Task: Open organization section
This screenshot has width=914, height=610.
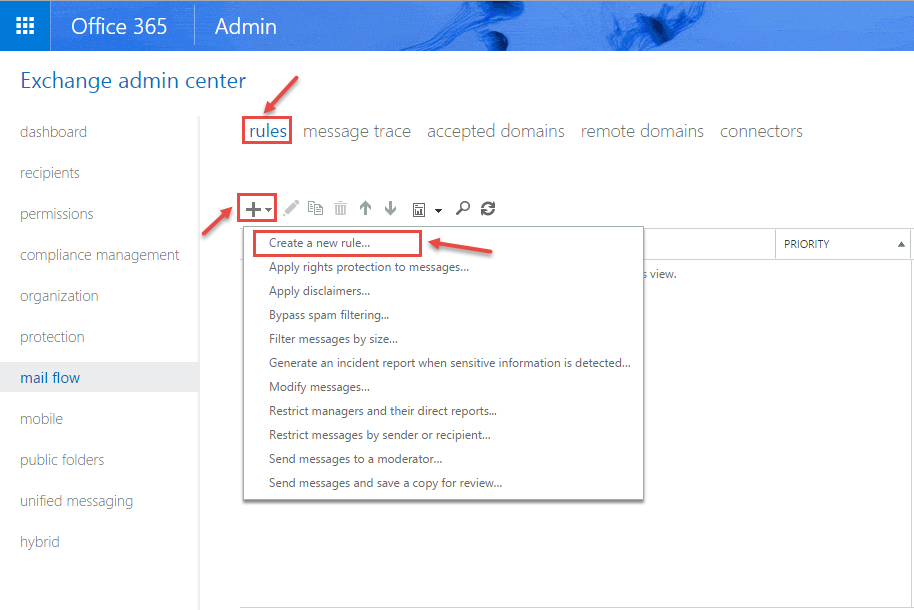Action: coord(59,296)
